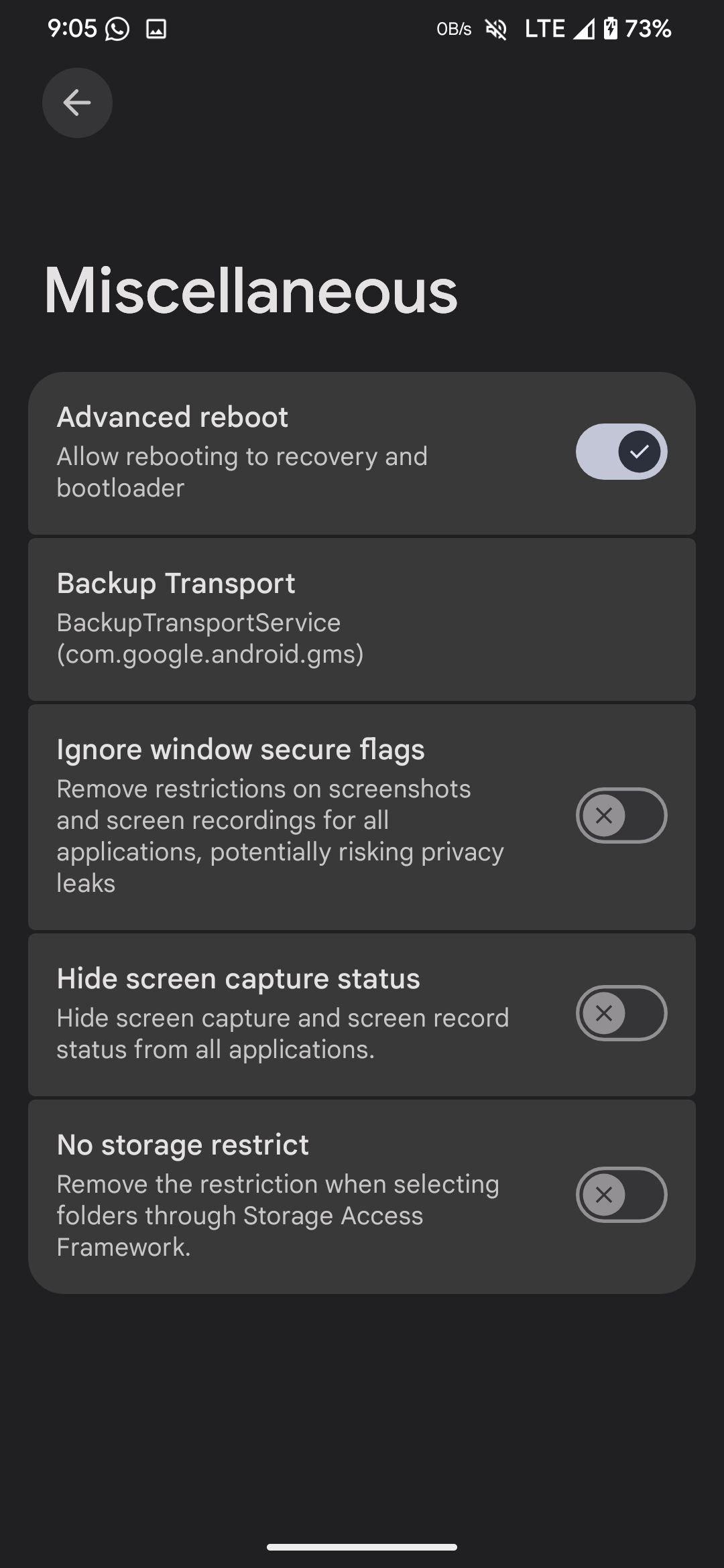Tap the image notification icon in status bar
The image size is (724, 1568).
tap(156, 29)
